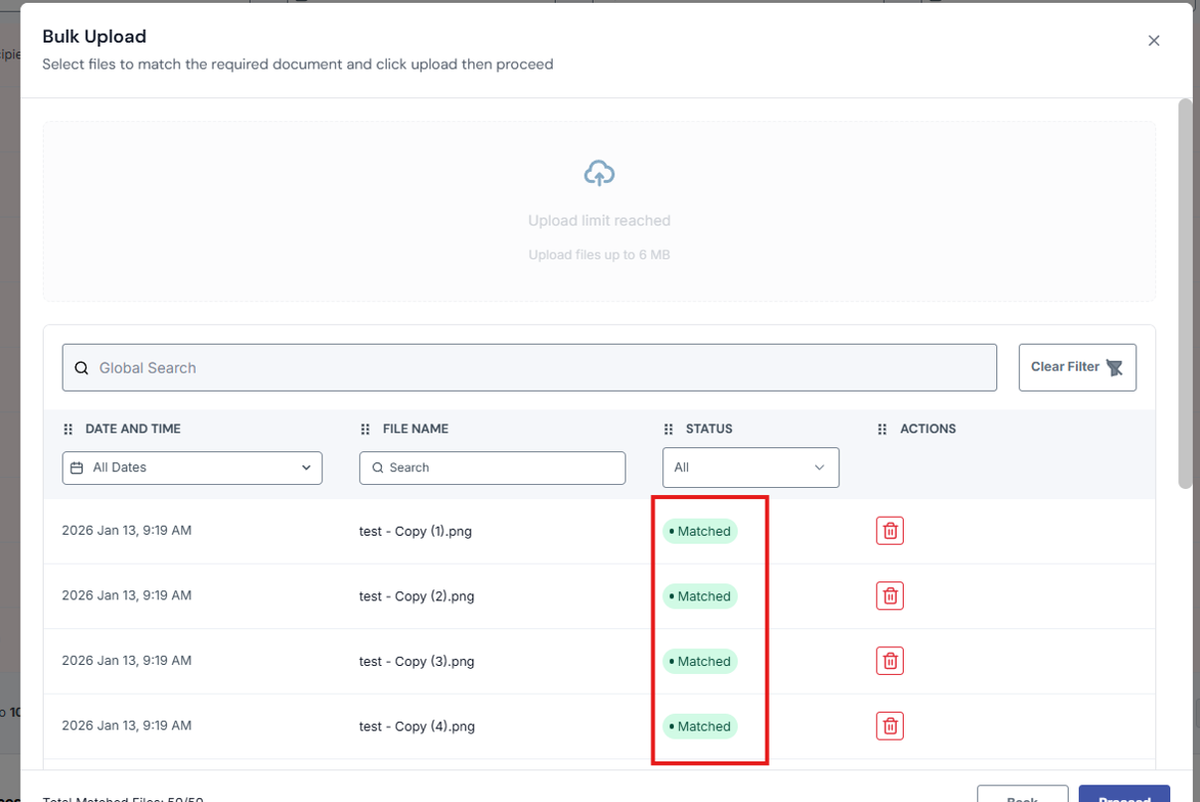Click the DATE AND TIME column header

[x=133, y=429]
